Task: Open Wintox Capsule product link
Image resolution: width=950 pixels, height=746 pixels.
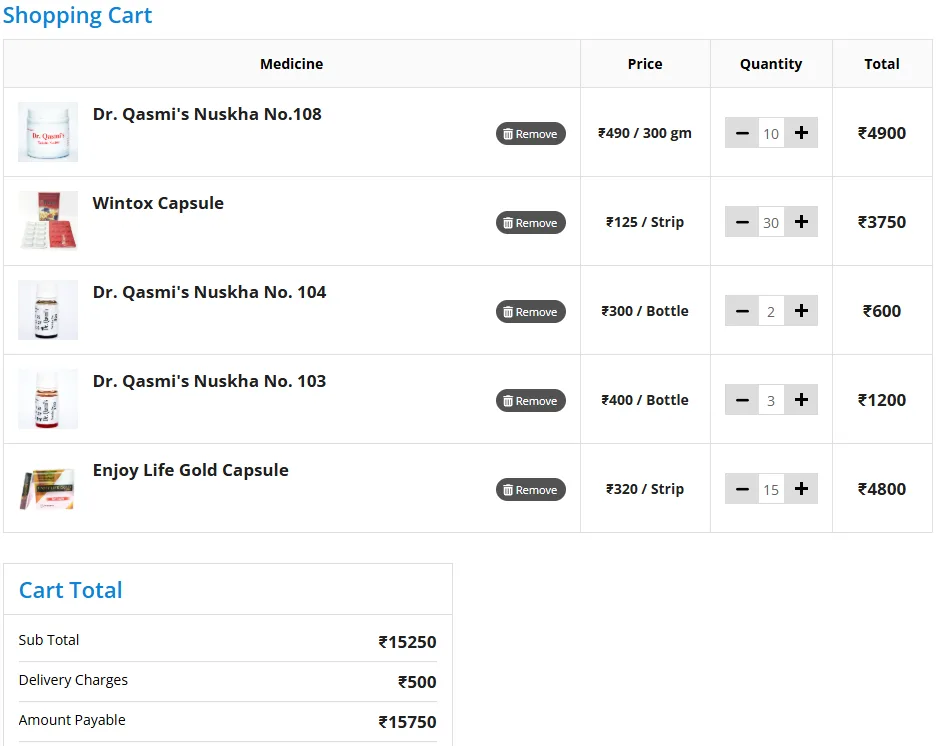Action: (x=158, y=203)
